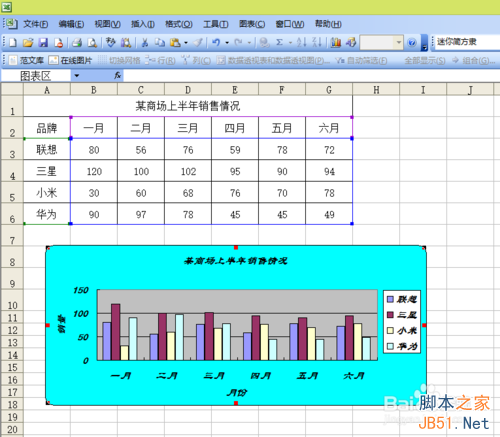
Task: Click the 月份 axis title
Action: pyautogui.click(x=237, y=393)
